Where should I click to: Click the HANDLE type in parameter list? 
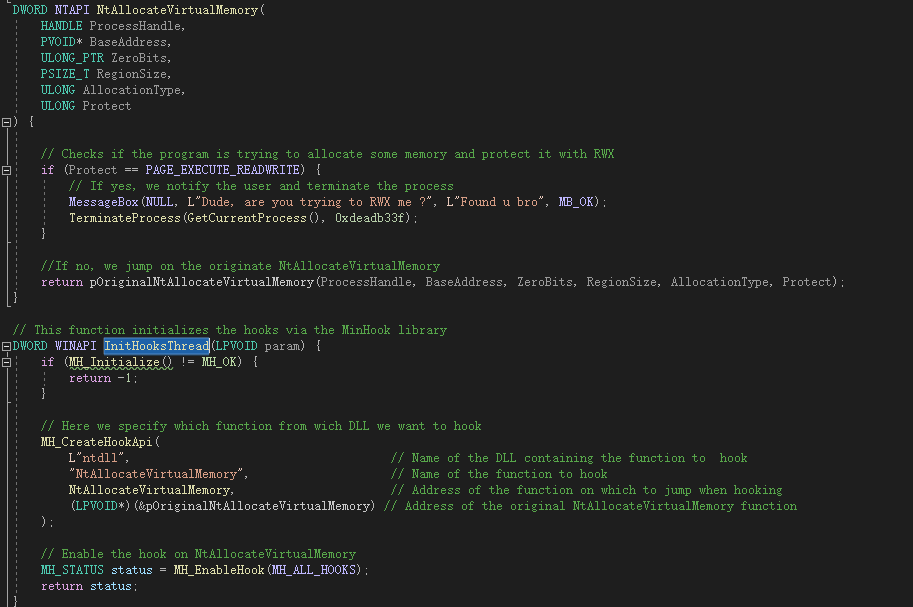(x=61, y=26)
